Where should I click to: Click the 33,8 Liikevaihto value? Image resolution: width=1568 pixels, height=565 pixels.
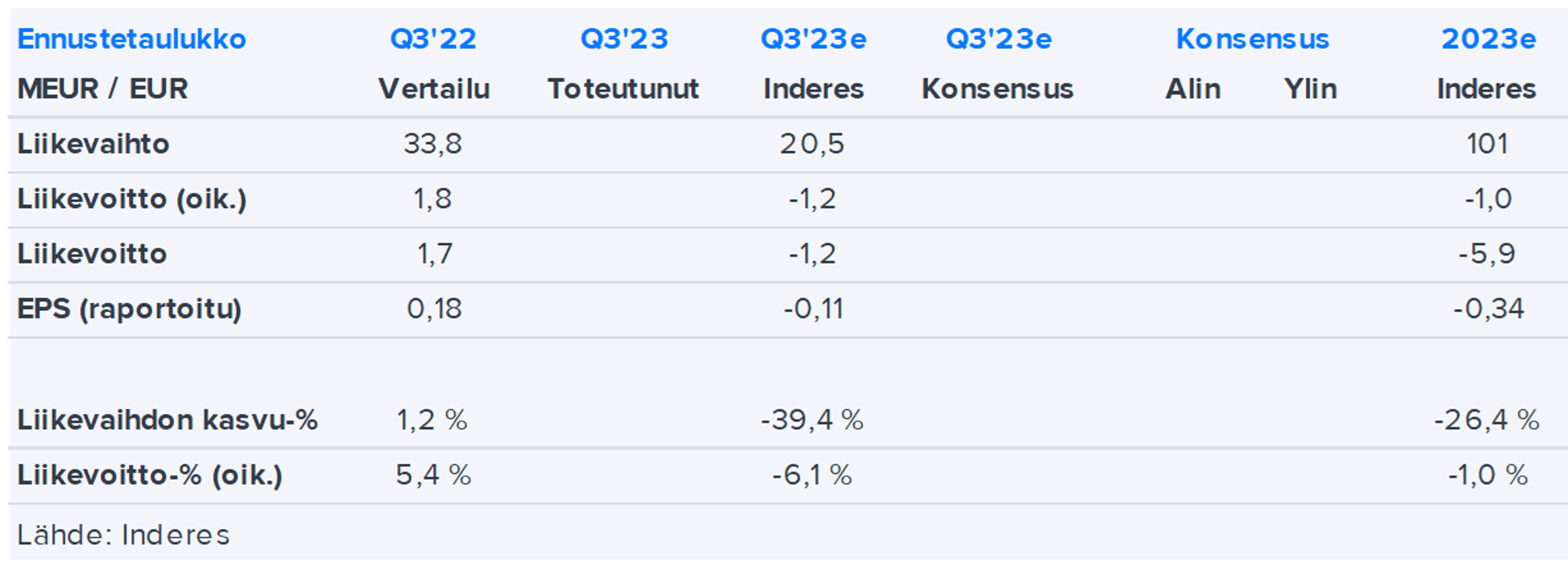point(433,144)
